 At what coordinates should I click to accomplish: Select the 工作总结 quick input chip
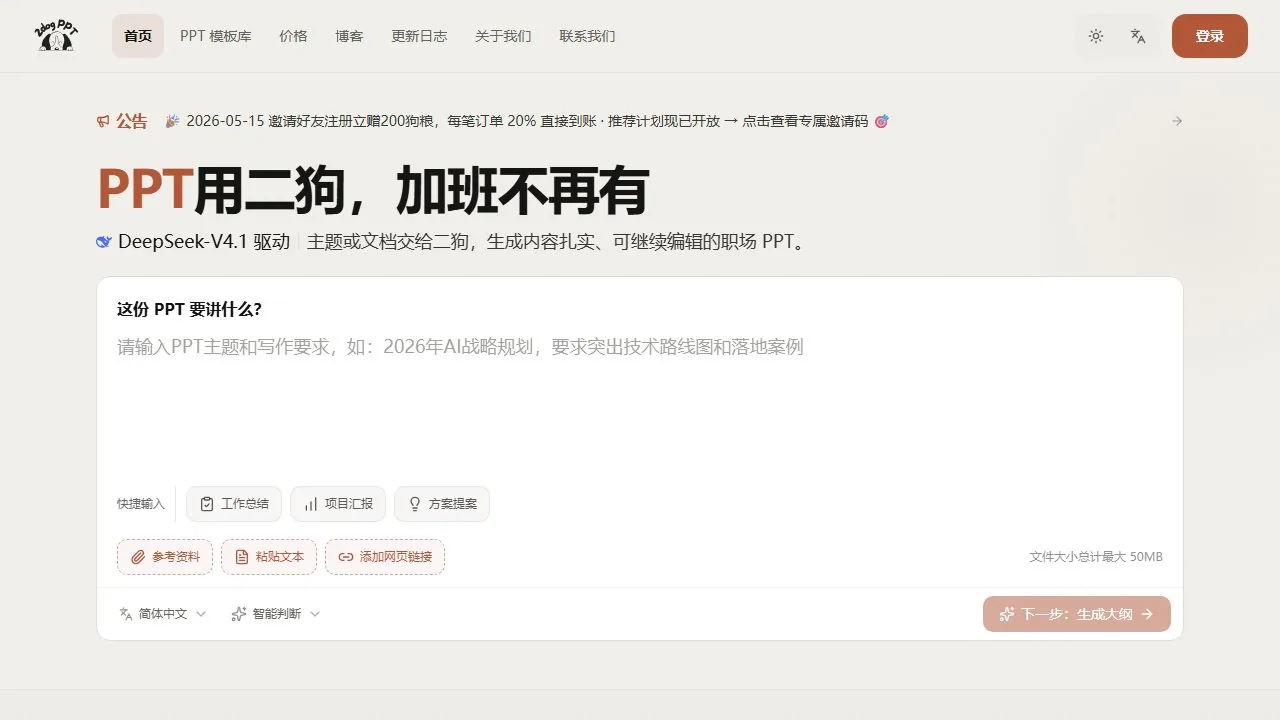[234, 504]
